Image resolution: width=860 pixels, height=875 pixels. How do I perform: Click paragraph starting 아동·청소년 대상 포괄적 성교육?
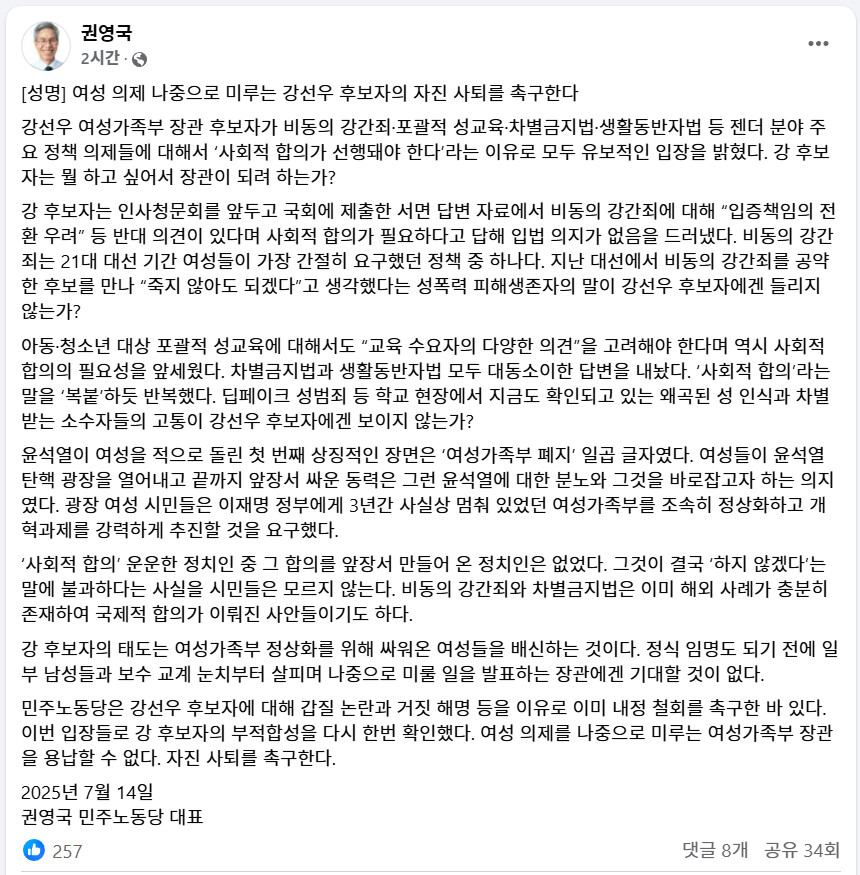point(429,383)
